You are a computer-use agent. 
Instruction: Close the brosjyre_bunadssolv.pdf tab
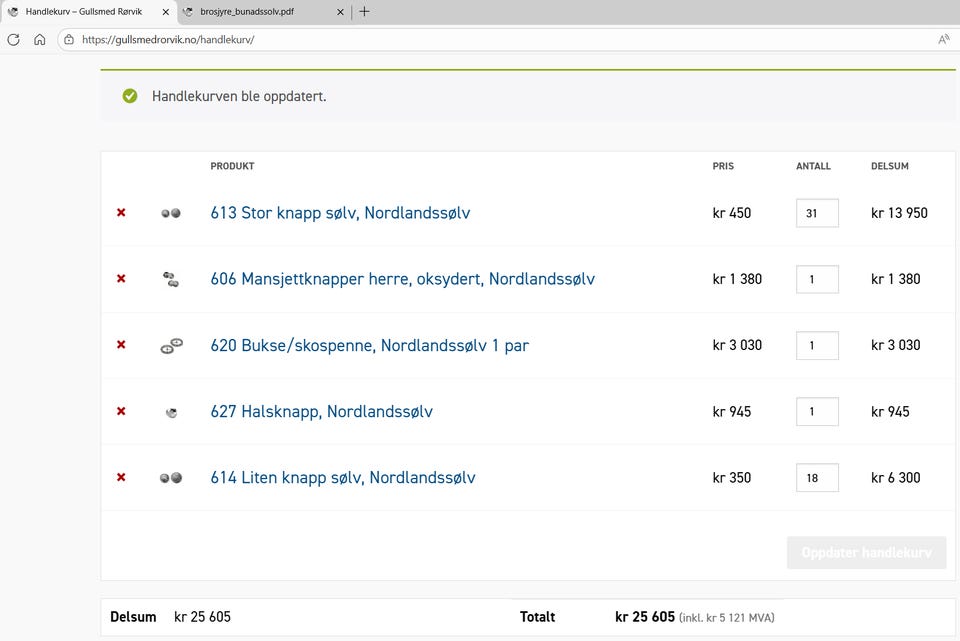pyautogui.click(x=340, y=12)
